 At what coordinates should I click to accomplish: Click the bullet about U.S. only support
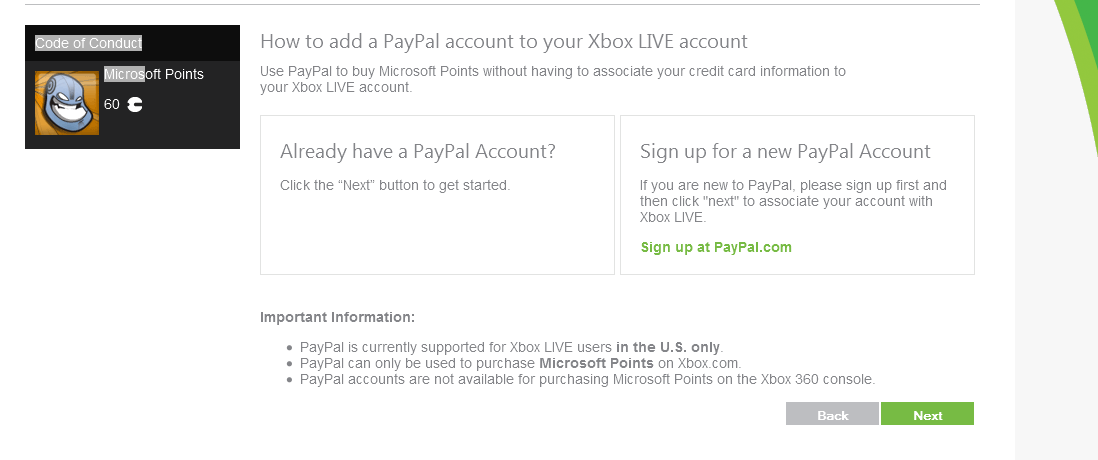pyautogui.click(x=510, y=347)
